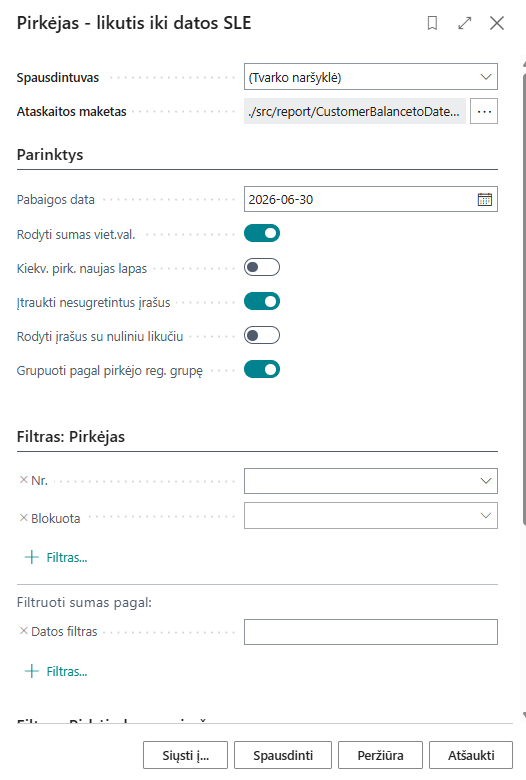This screenshot has height=780, width=526.
Task: Click the plus icon to add a Pirkėjas filter
Action: click(32, 557)
